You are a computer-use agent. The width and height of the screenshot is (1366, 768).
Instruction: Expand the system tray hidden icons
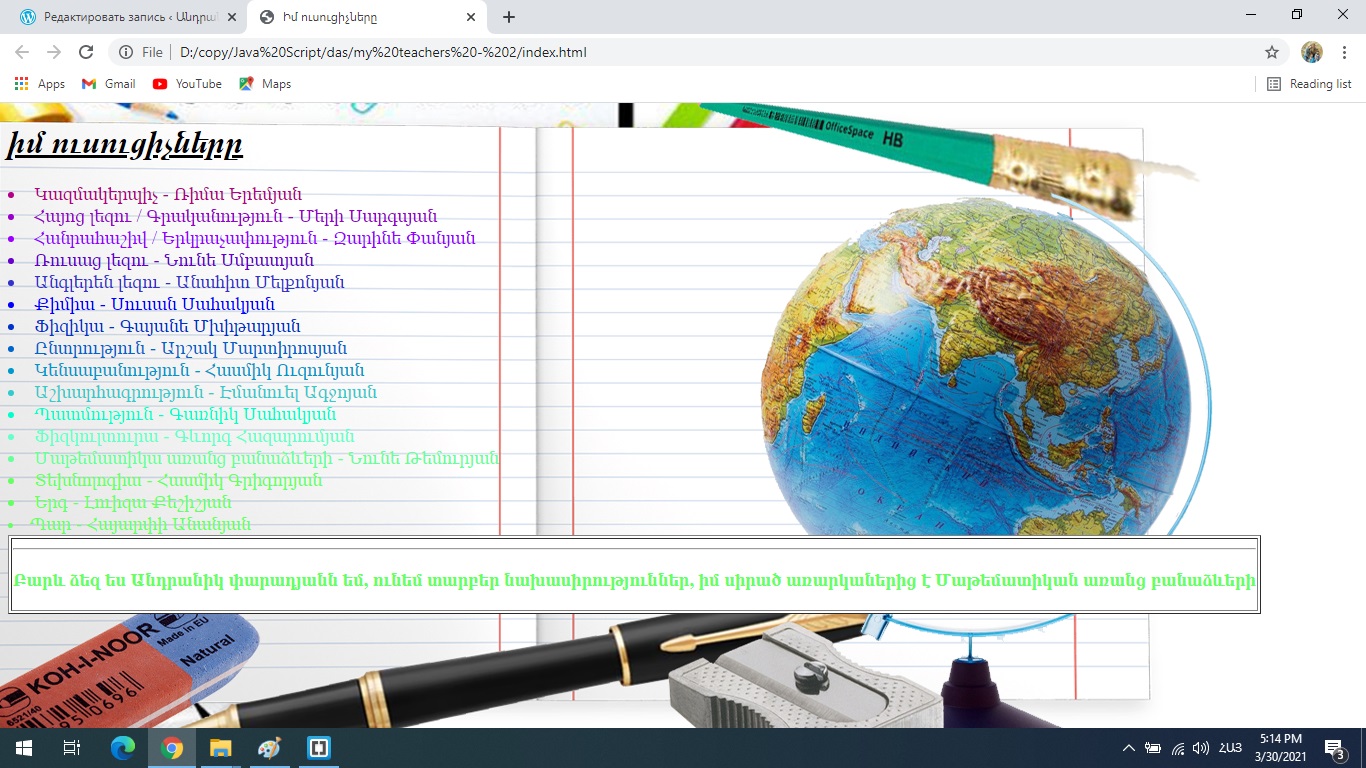click(x=1129, y=748)
